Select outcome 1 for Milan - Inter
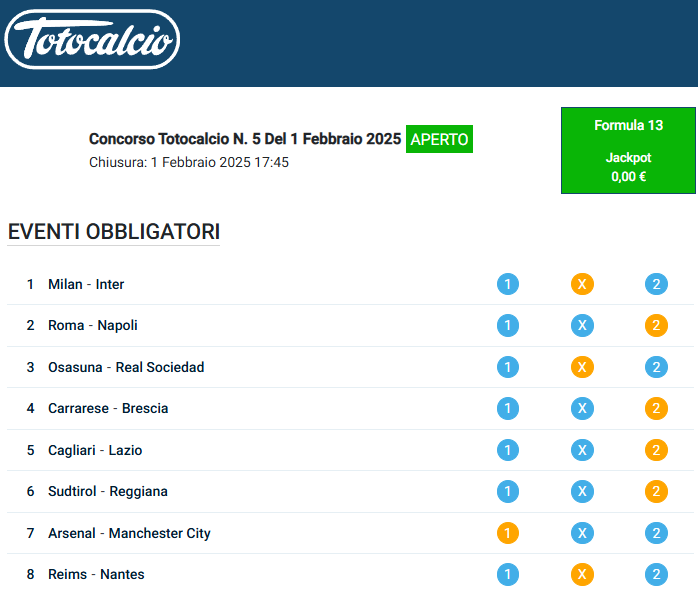The image size is (698, 592). (x=508, y=284)
